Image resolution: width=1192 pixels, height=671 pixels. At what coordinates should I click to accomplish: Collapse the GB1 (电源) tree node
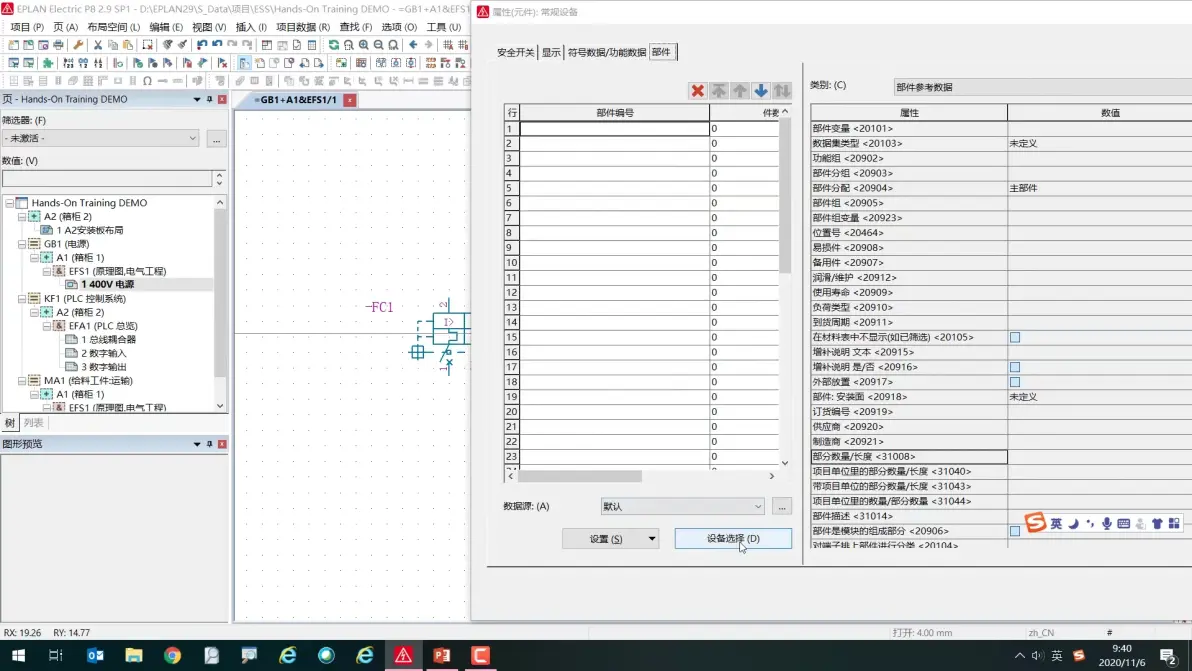click(x=22, y=244)
